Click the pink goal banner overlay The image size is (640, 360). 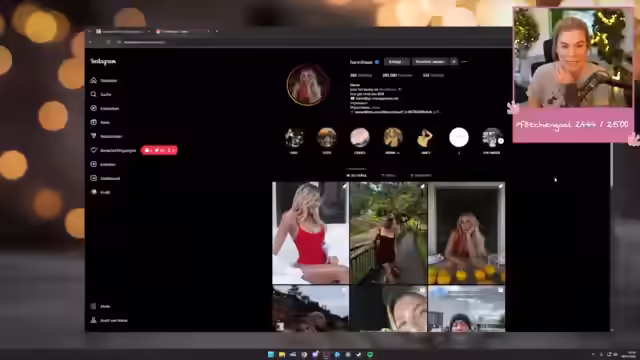(573, 125)
